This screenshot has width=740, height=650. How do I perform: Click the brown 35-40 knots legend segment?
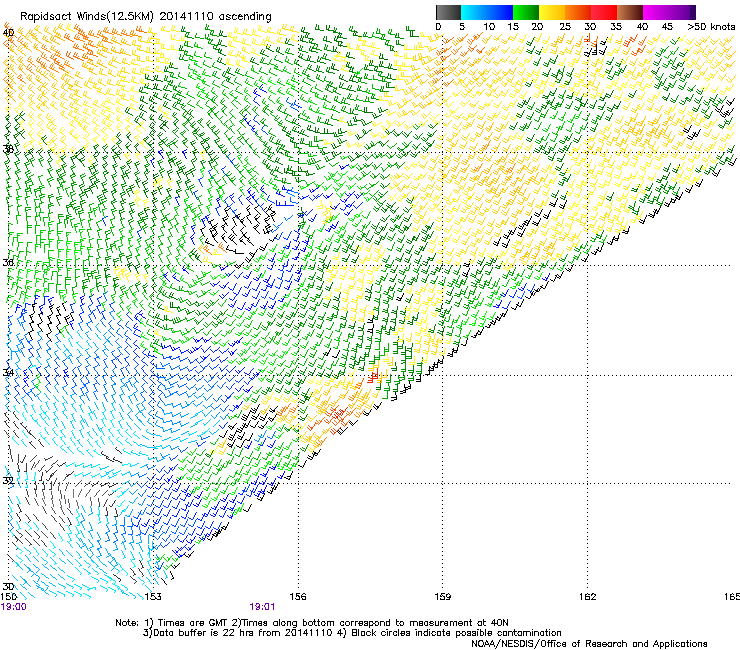(x=630, y=12)
